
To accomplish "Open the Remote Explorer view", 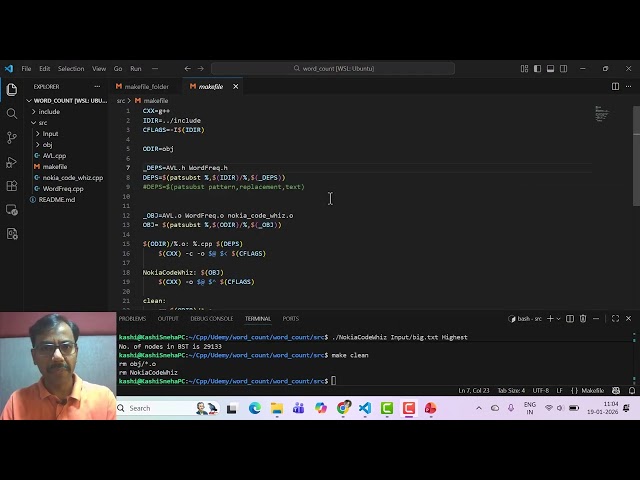I will [12, 210].
